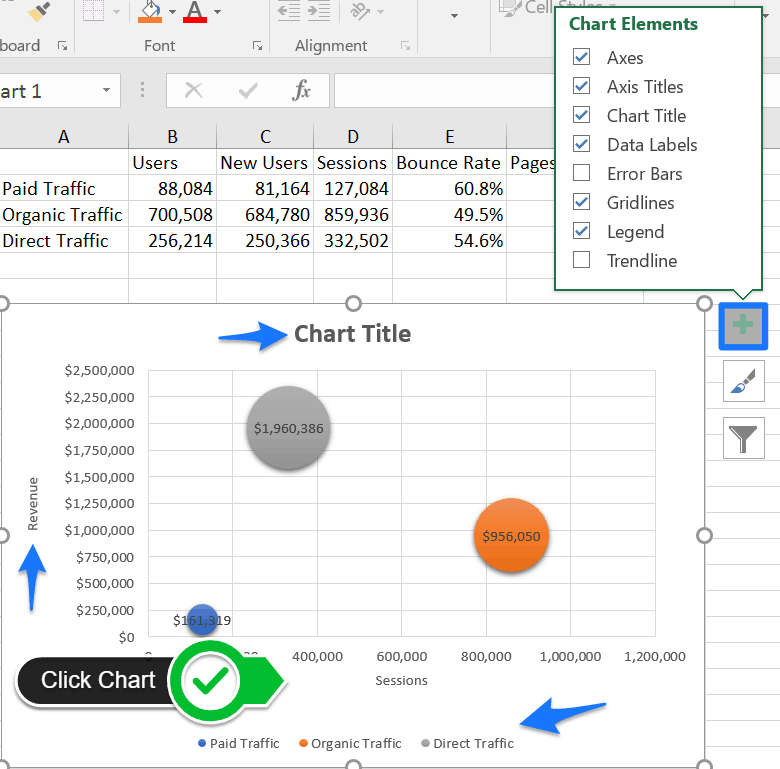Click the Sessions horizontal axis title
This screenshot has height=769, width=780.
[401, 680]
